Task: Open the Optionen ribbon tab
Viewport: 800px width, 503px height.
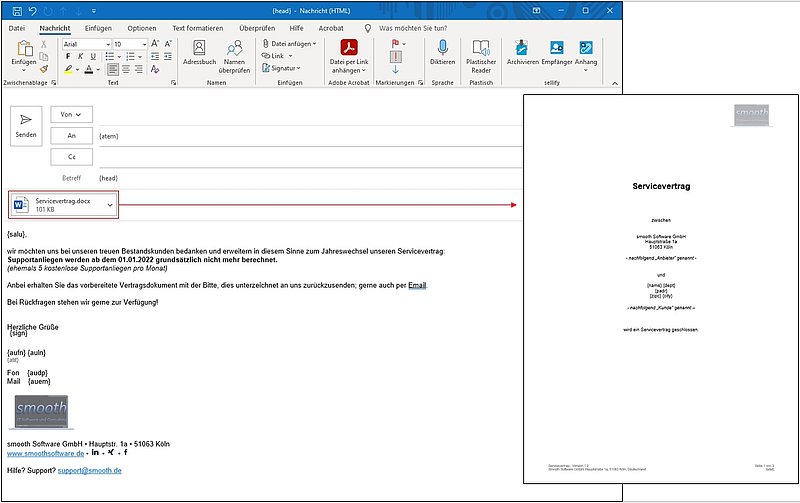Action: click(142, 28)
